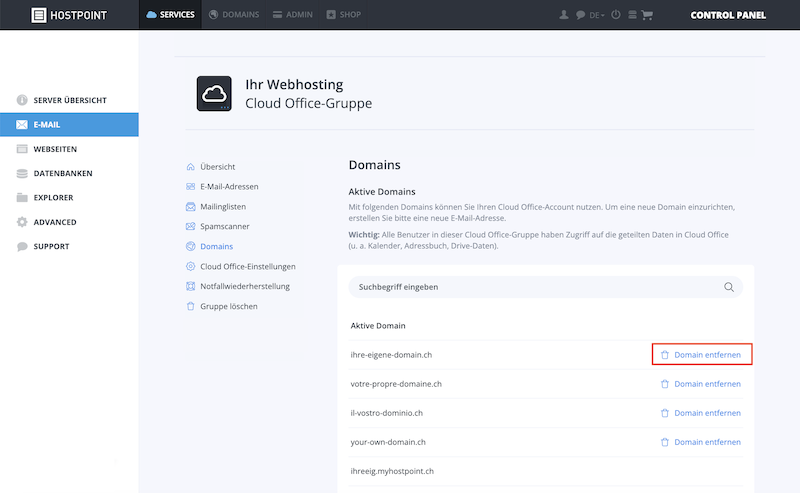Click the Cloud Office cloud icon

coord(214,93)
